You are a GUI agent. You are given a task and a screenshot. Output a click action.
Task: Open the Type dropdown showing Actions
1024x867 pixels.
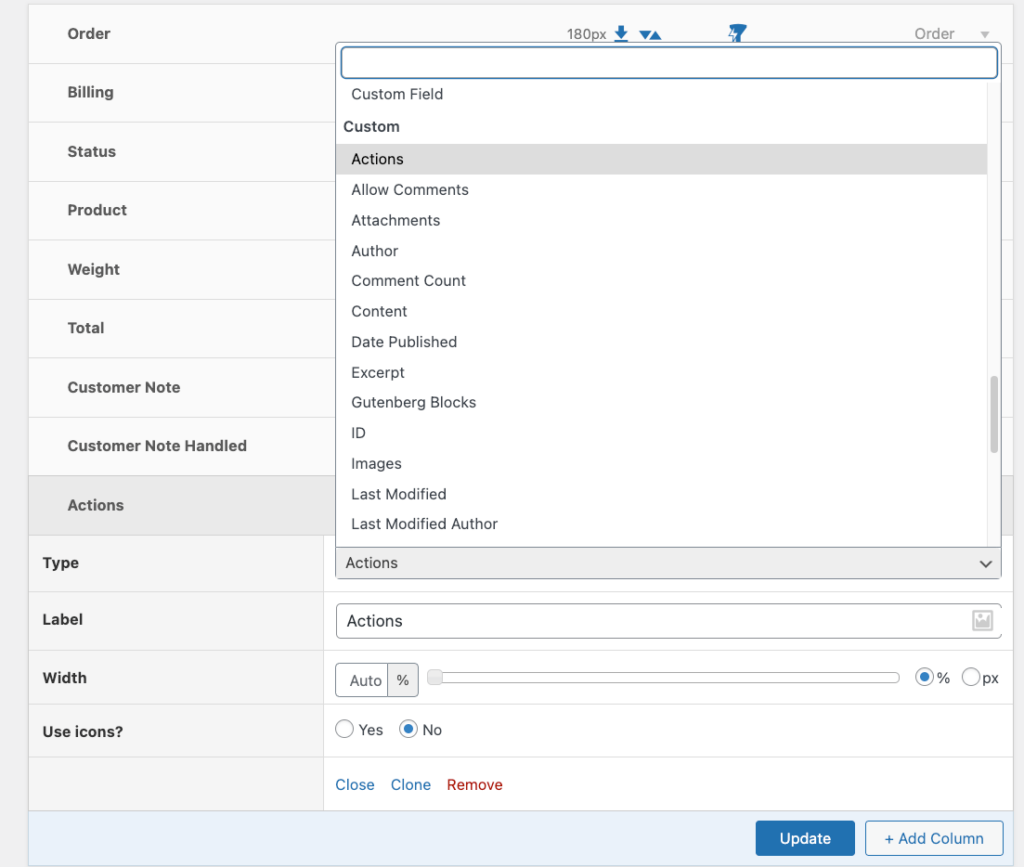(666, 563)
